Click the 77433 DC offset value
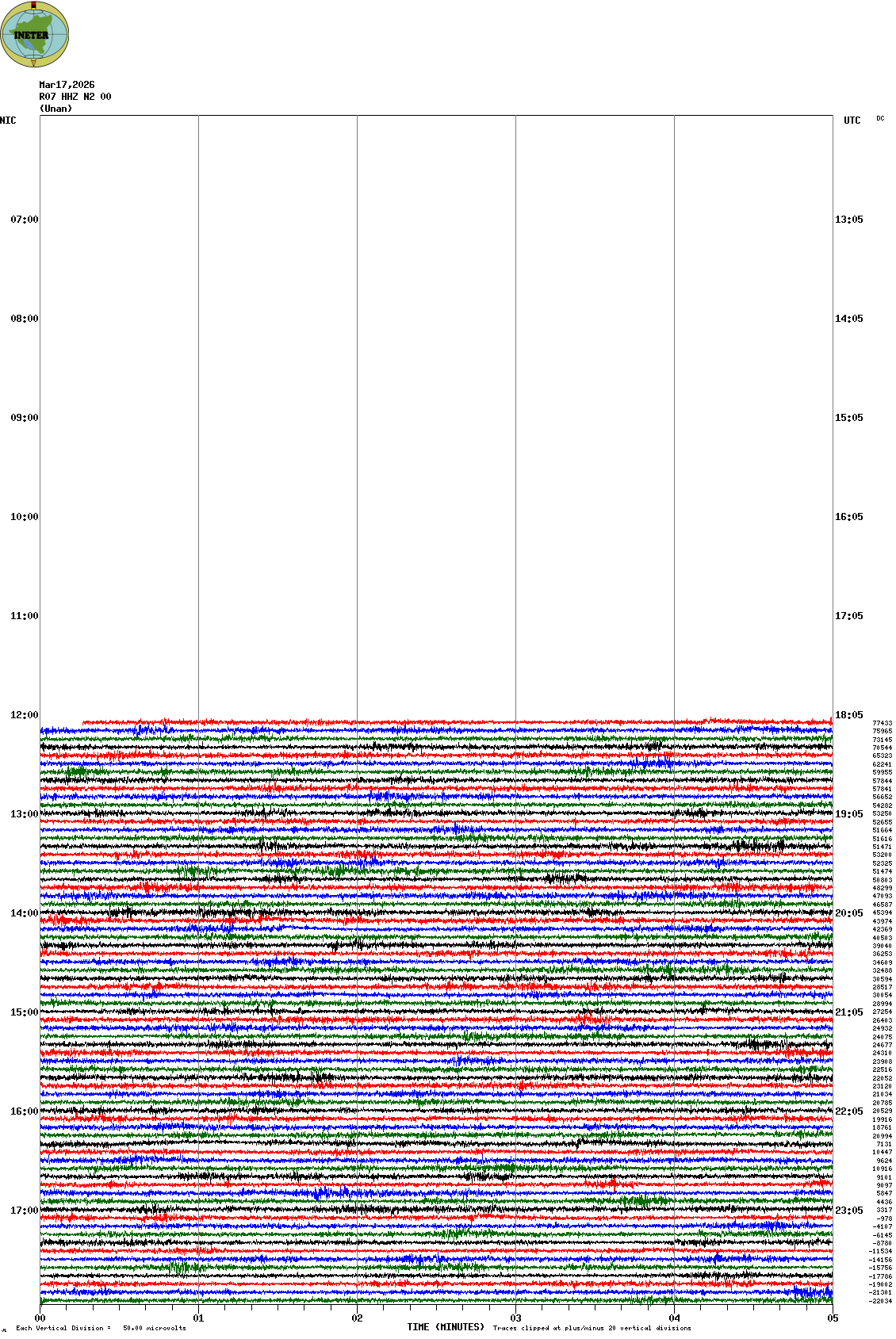Screen dimensions: 896x1339 coord(882,723)
